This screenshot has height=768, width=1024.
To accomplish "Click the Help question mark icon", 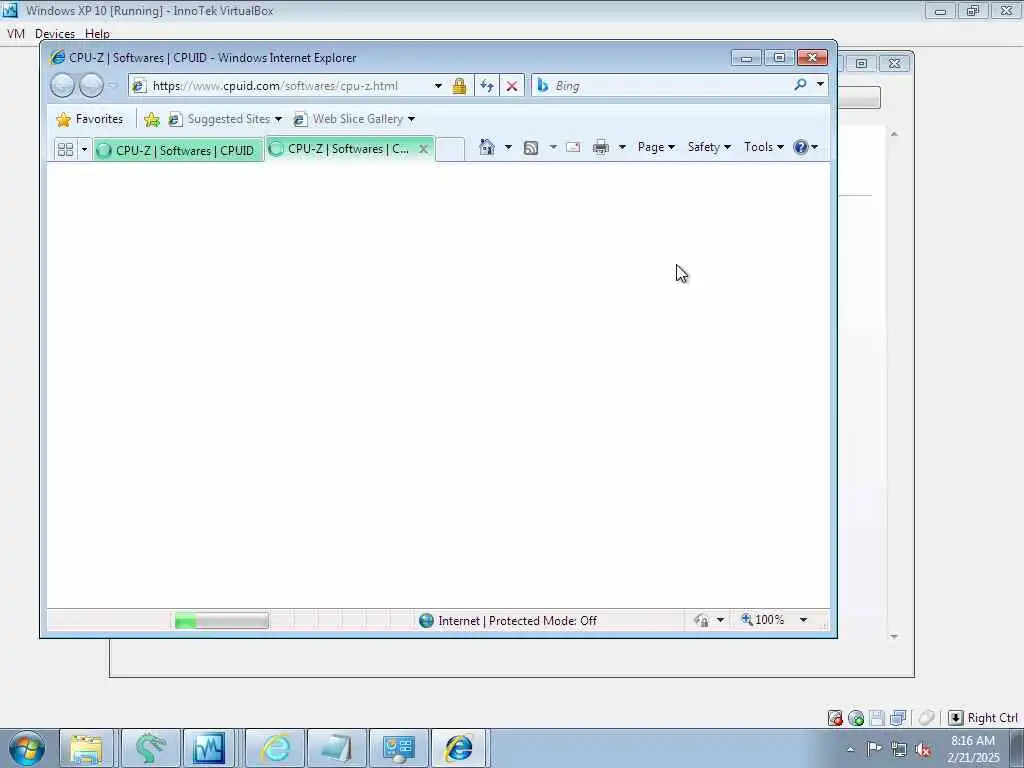I will (801, 147).
